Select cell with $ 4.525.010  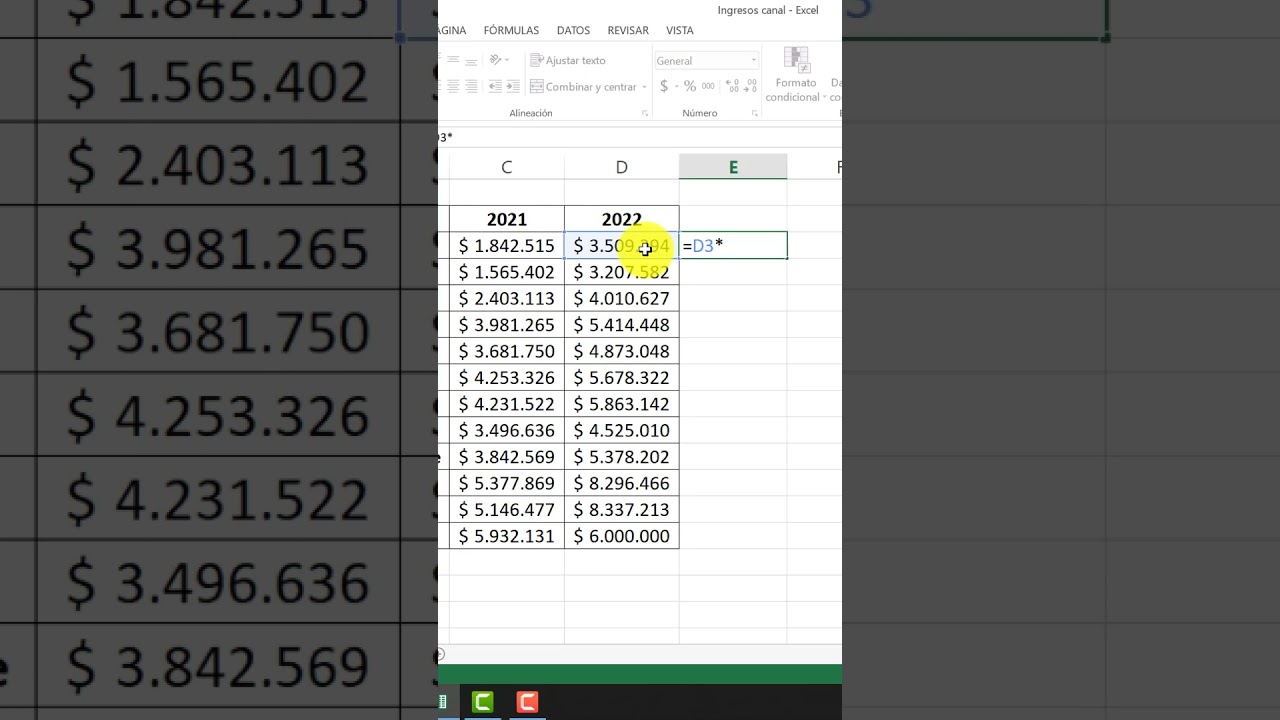click(622, 430)
